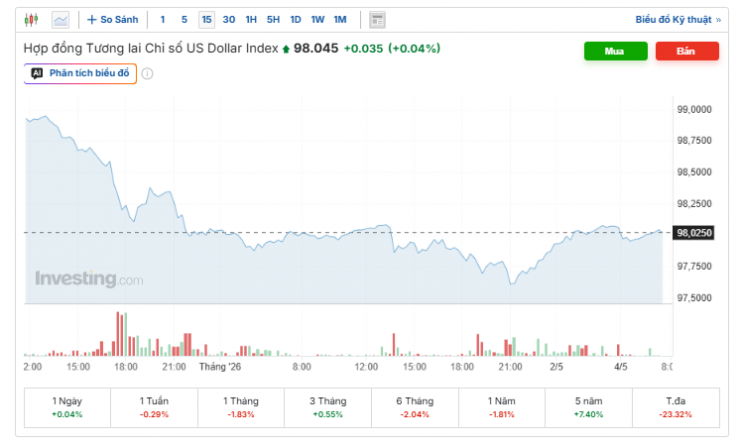Click the 98,5000 price axis label
Image resolution: width=740 pixels, height=447 pixels.
694,172
